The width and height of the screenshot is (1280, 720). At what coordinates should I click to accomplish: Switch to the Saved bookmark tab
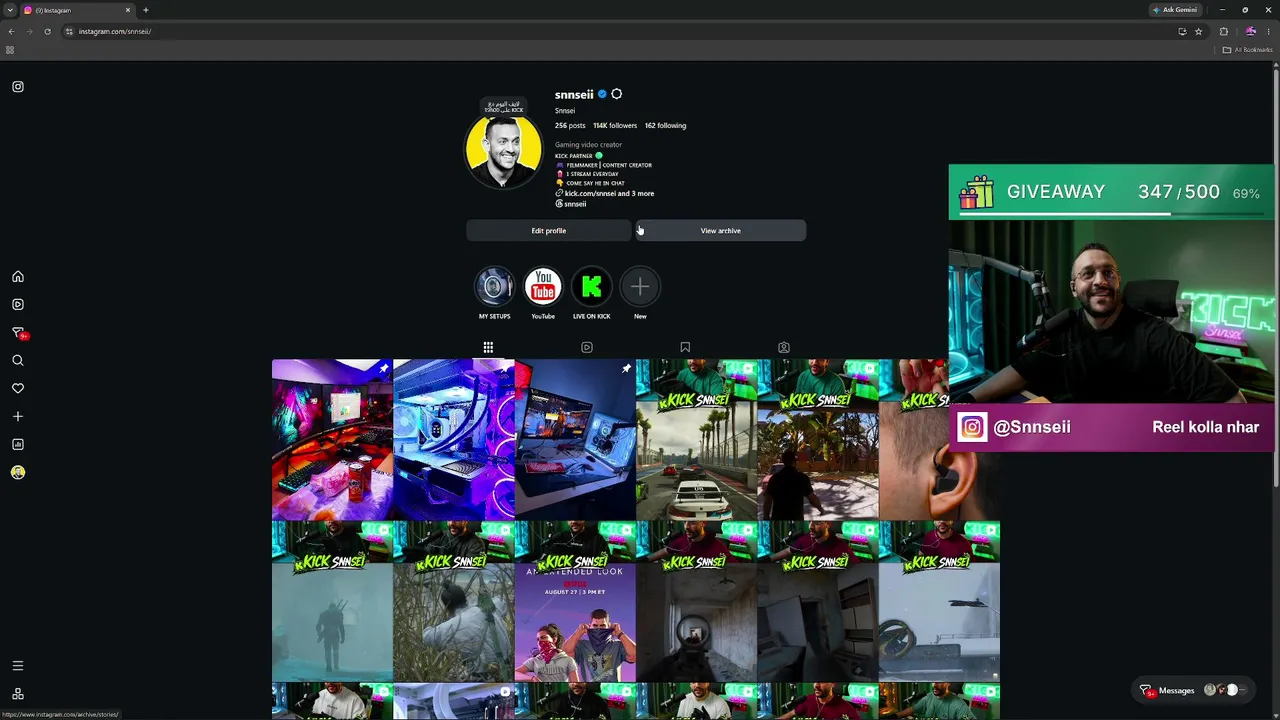coord(685,348)
